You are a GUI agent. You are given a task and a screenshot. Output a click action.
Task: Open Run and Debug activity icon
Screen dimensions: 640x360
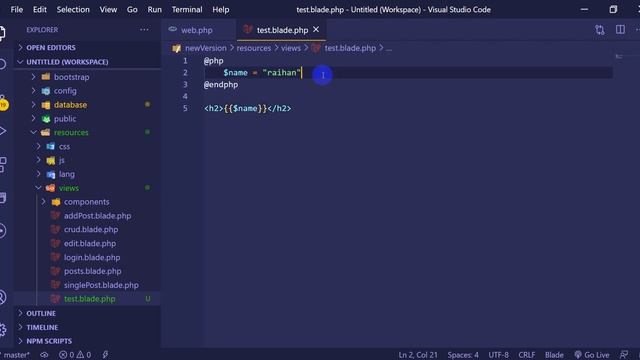(x=2, y=131)
